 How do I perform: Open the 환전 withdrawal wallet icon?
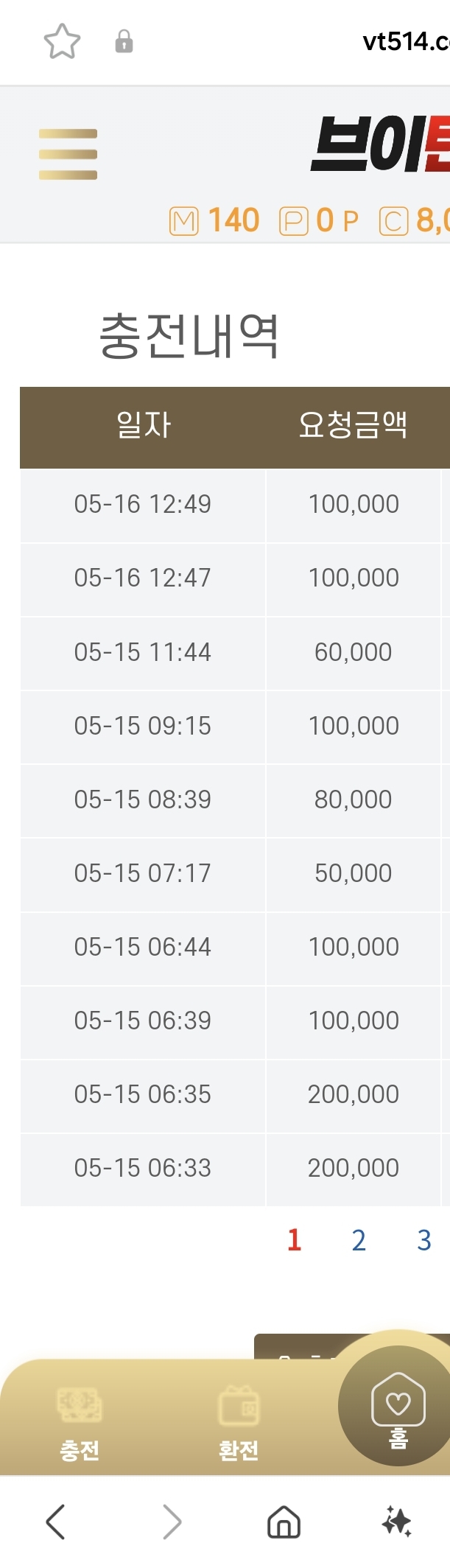(239, 1406)
